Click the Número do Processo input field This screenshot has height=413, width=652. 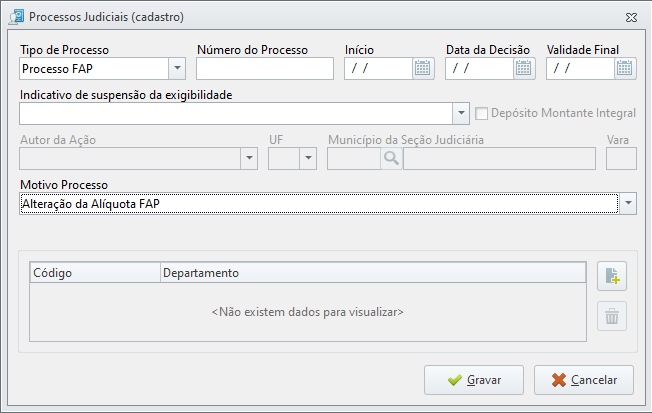pos(265,69)
